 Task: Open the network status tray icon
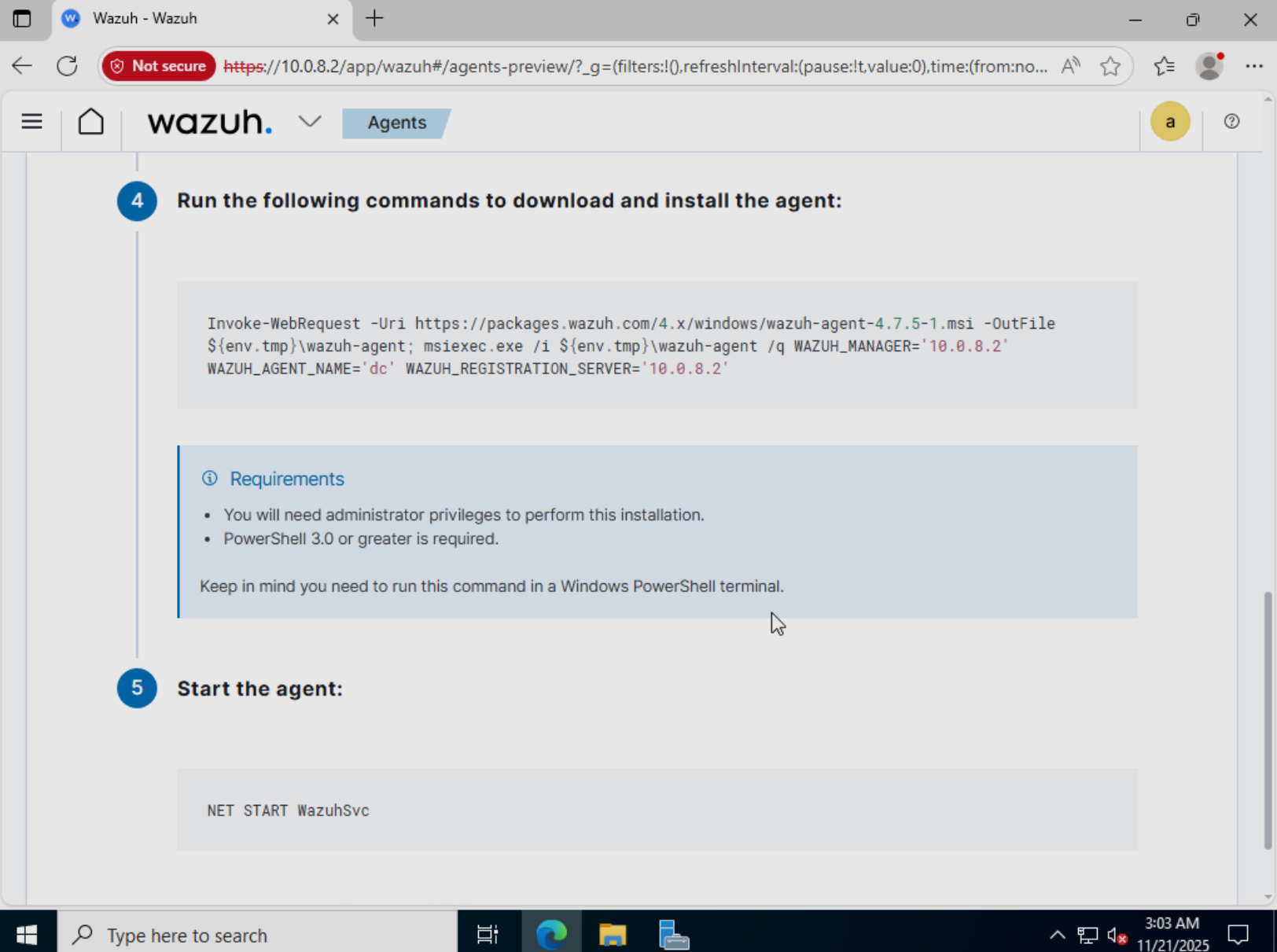(x=1087, y=935)
